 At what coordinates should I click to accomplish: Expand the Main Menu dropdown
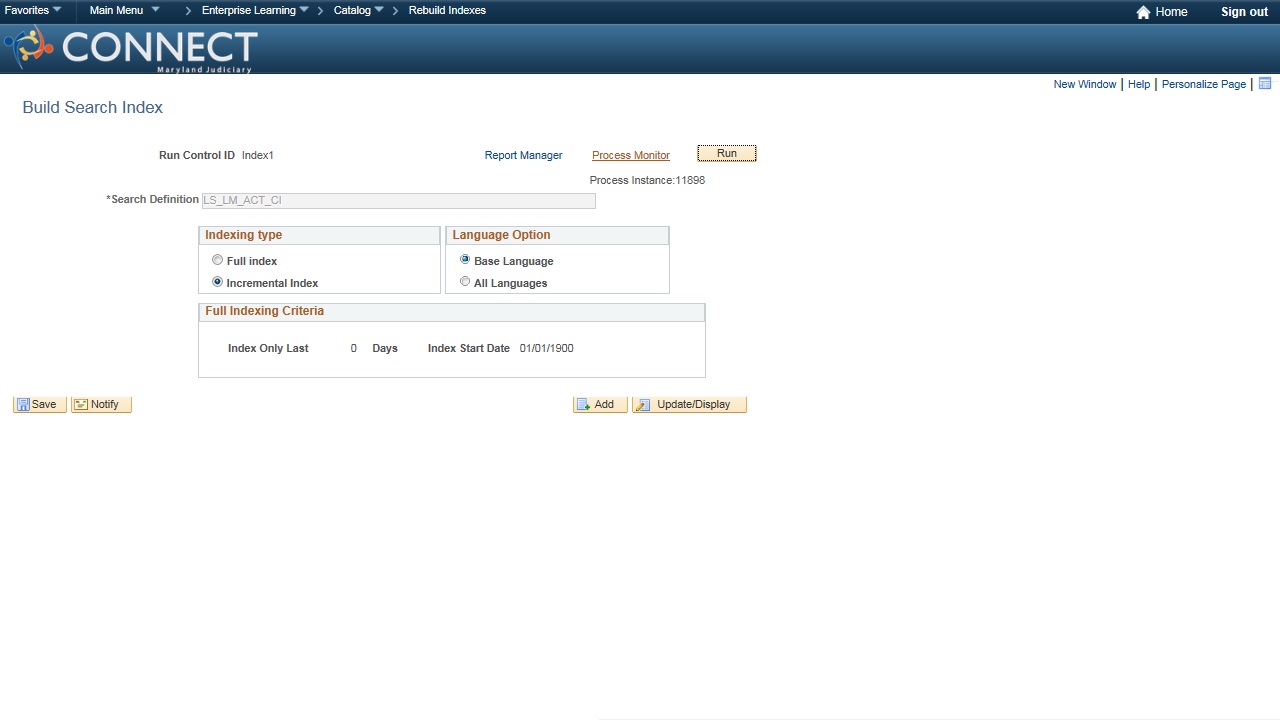[124, 10]
